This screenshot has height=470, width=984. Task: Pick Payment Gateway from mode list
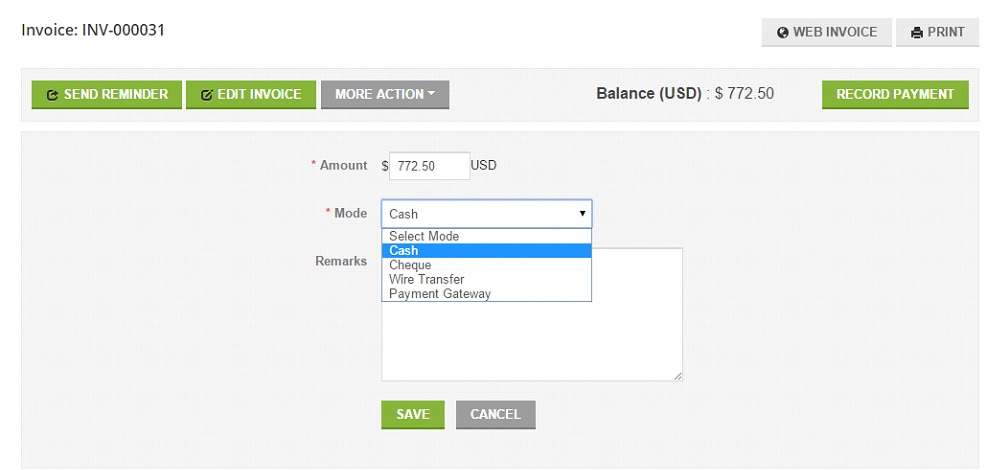486,294
